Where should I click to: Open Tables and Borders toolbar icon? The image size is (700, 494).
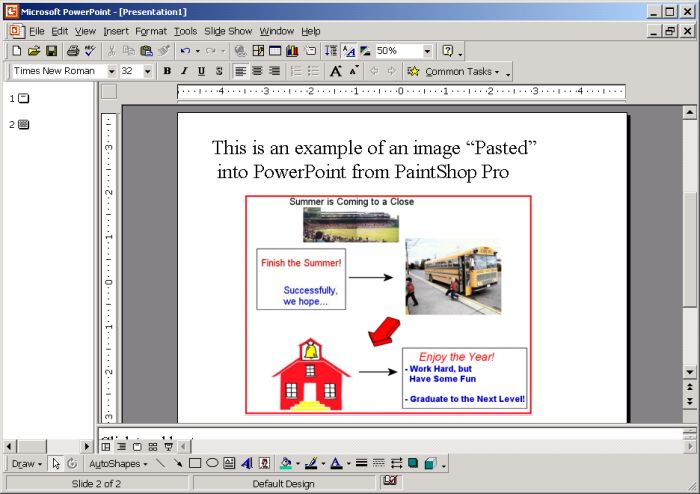click(258, 51)
